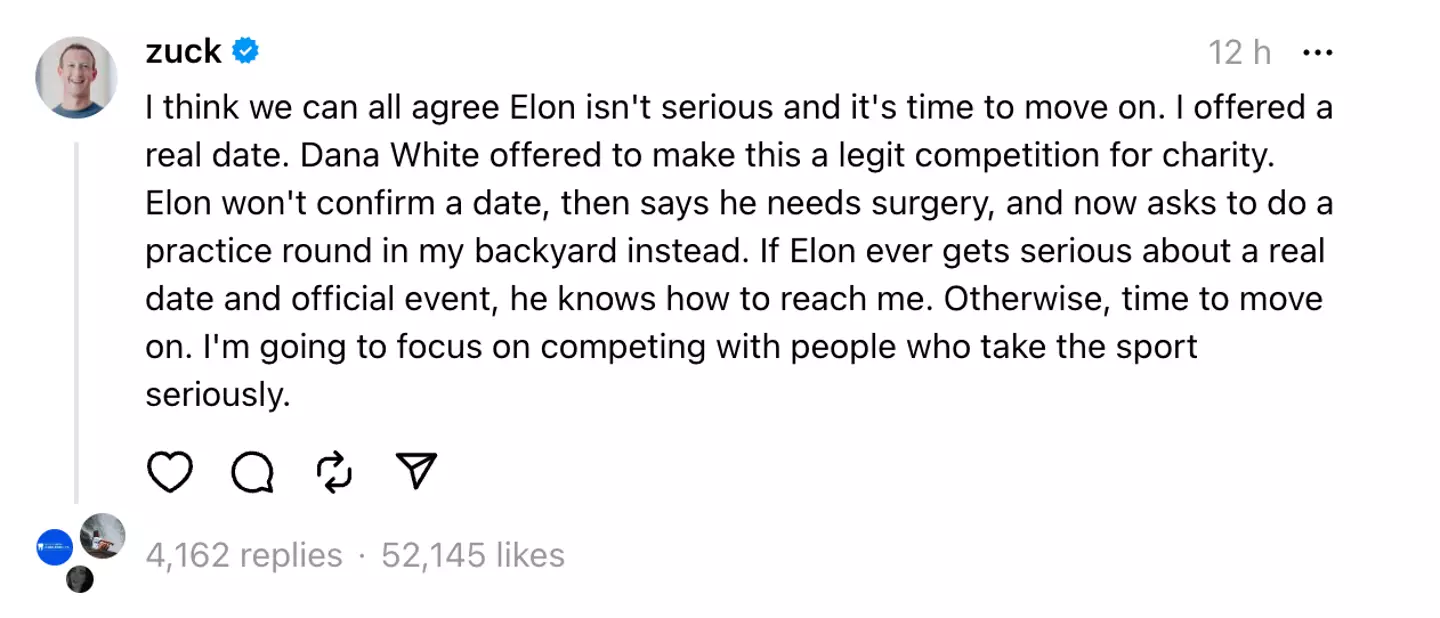Open zuck's profile picture
Viewport: 1440px width, 618px height.
[x=77, y=78]
